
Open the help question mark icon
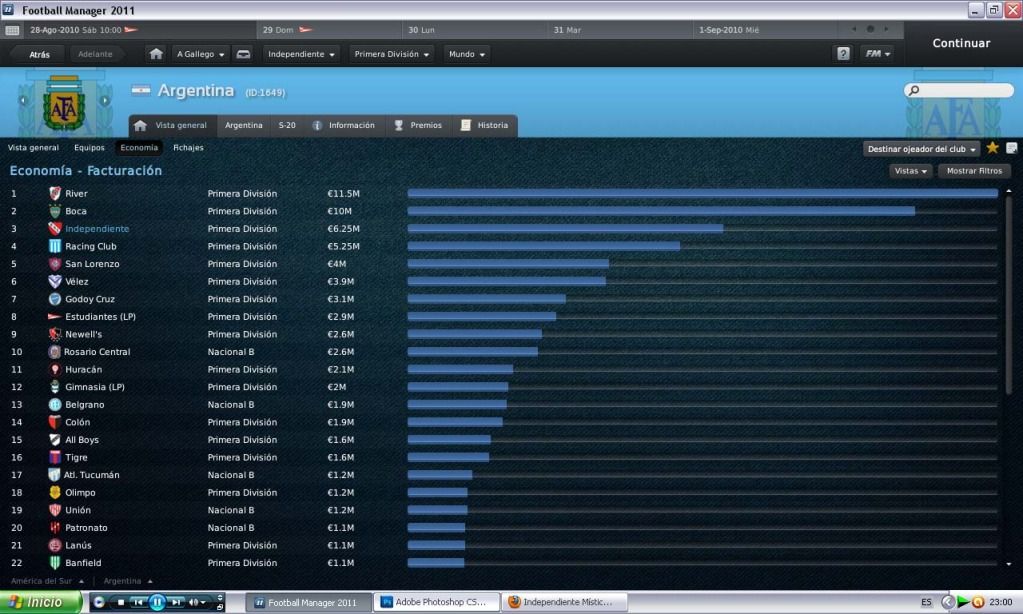click(844, 54)
